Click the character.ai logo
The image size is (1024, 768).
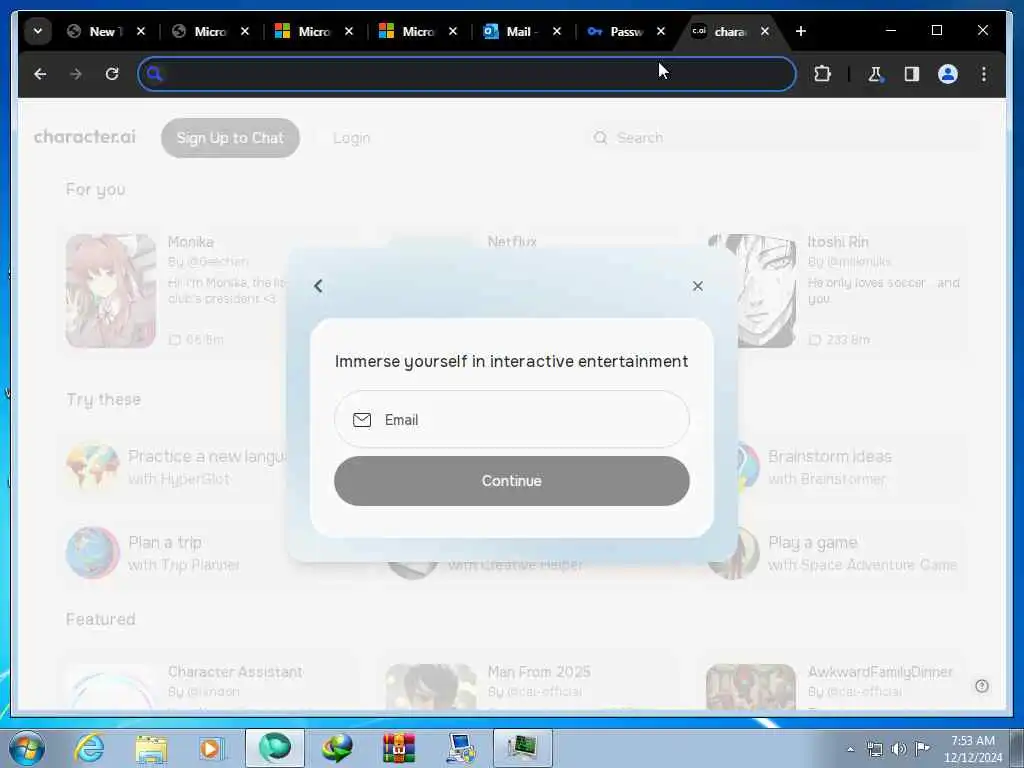[85, 136]
